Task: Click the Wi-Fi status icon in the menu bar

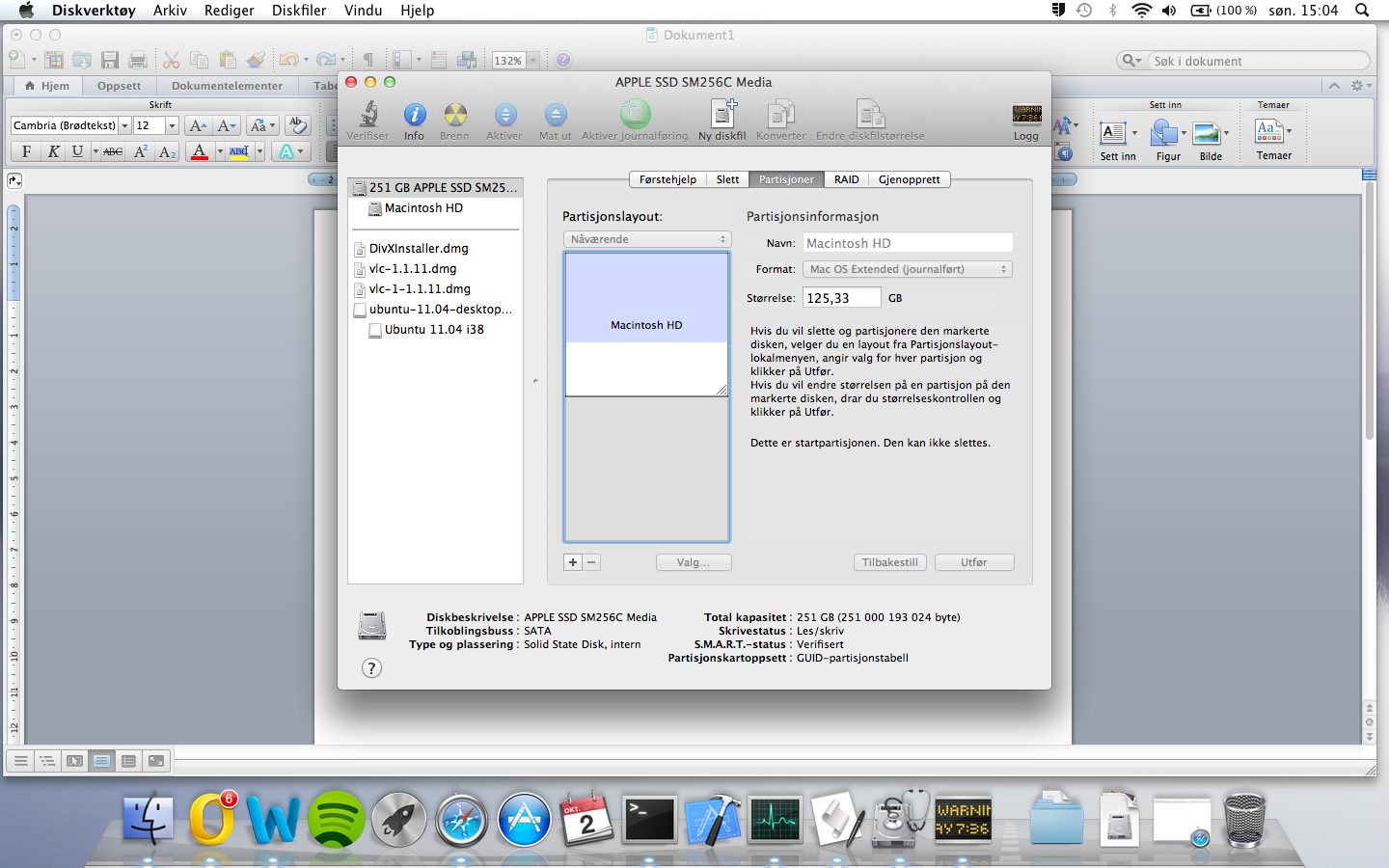Action: tap(1141, 11)
